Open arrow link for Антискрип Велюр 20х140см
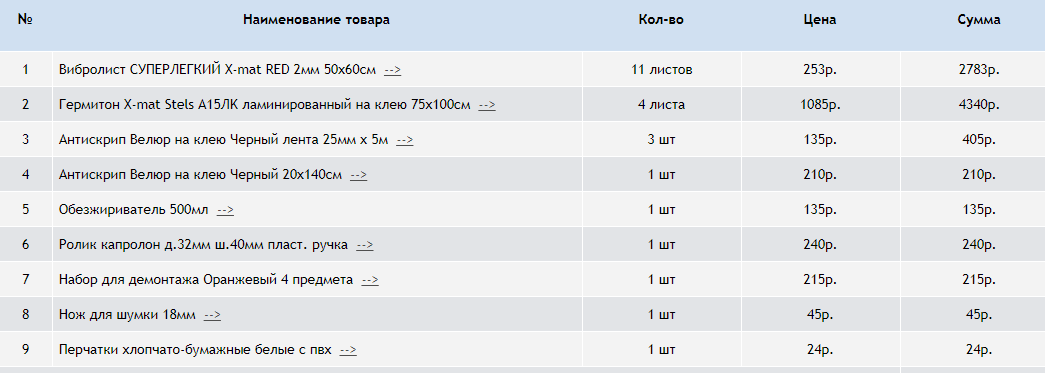 (359, 175)
